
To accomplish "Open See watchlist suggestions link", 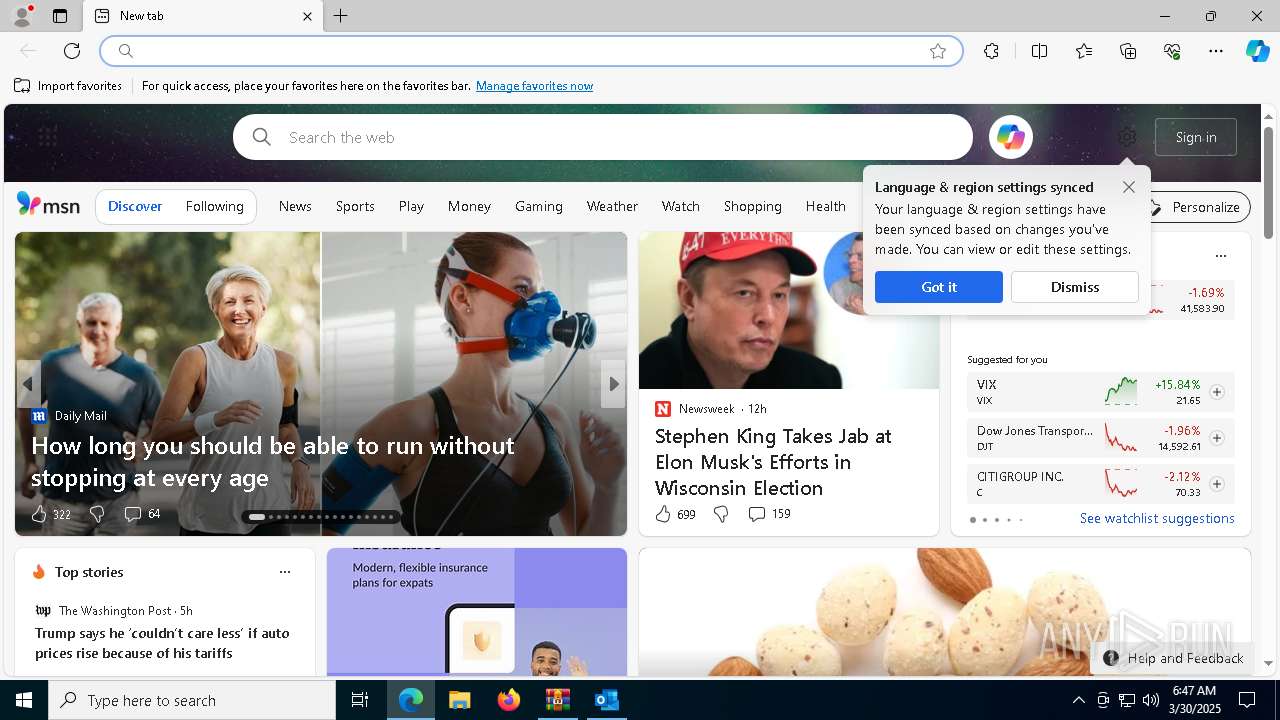I will click(x=1157, y=518).
